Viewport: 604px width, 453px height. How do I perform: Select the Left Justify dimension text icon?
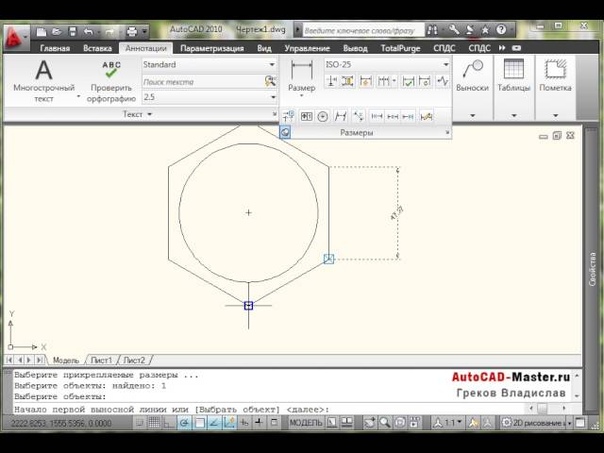(x=376, y=116)
